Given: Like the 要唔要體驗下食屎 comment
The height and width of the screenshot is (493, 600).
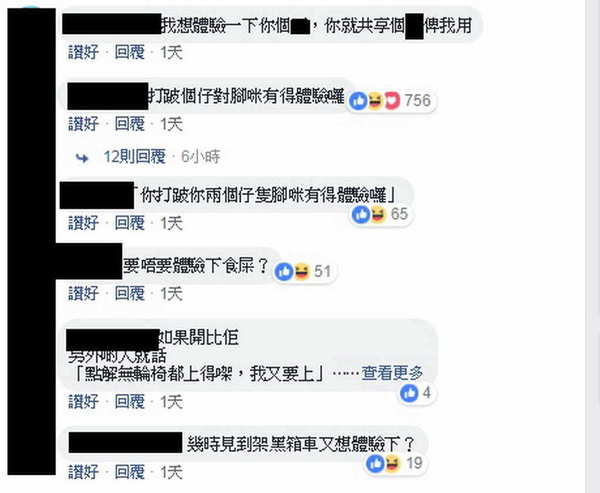Looking at the screenshot, I should coord(83,294).
